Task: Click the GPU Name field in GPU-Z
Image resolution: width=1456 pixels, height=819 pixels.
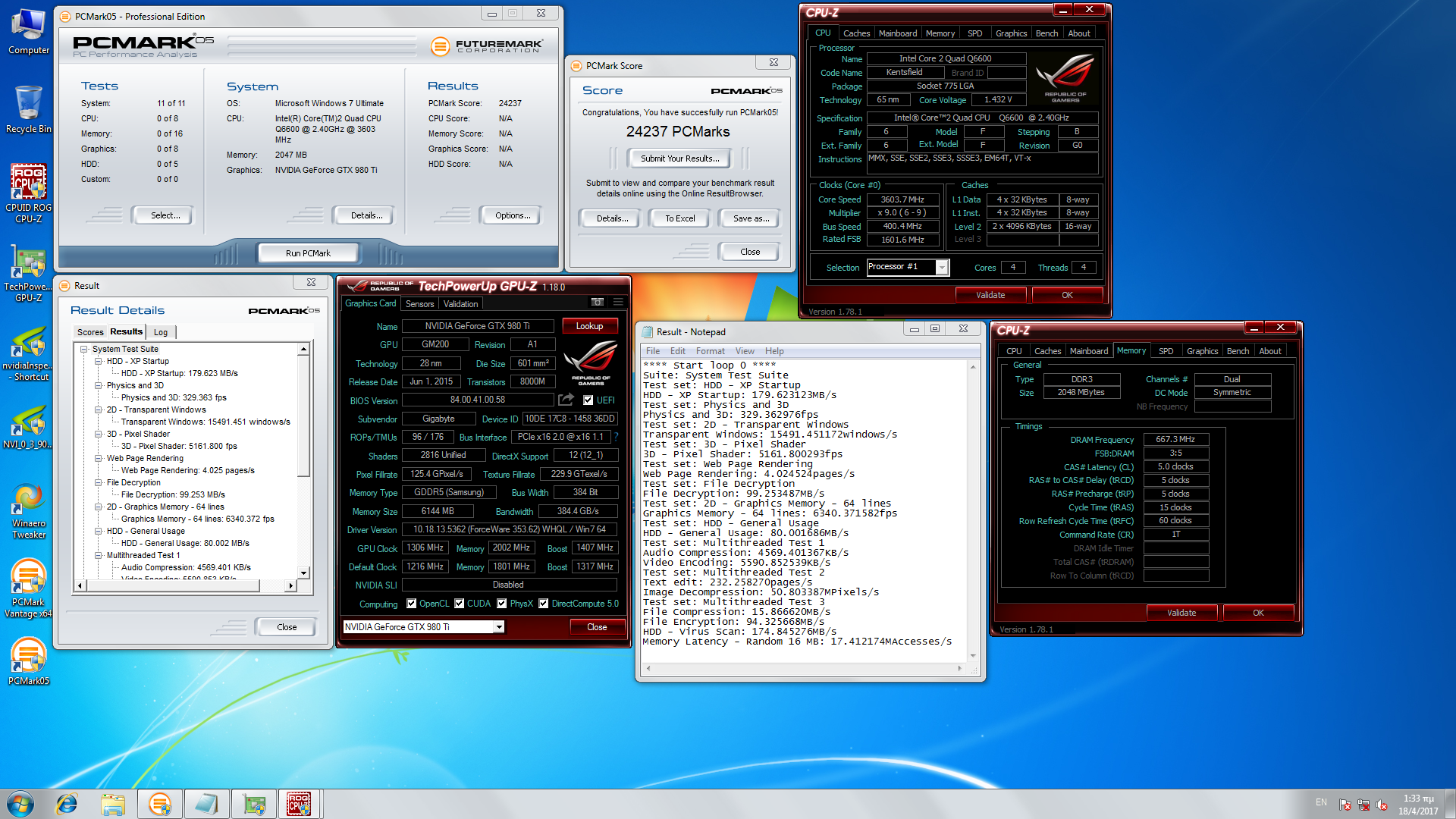Action: click(477, 326)
